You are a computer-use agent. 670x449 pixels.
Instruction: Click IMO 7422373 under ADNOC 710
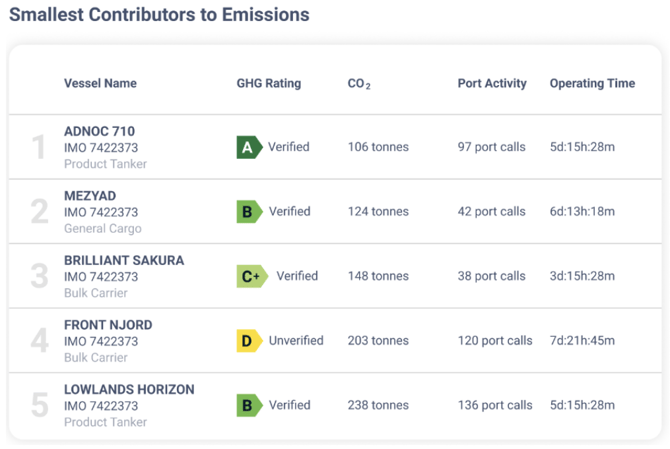pyautogui.click(x=101, y=148)
